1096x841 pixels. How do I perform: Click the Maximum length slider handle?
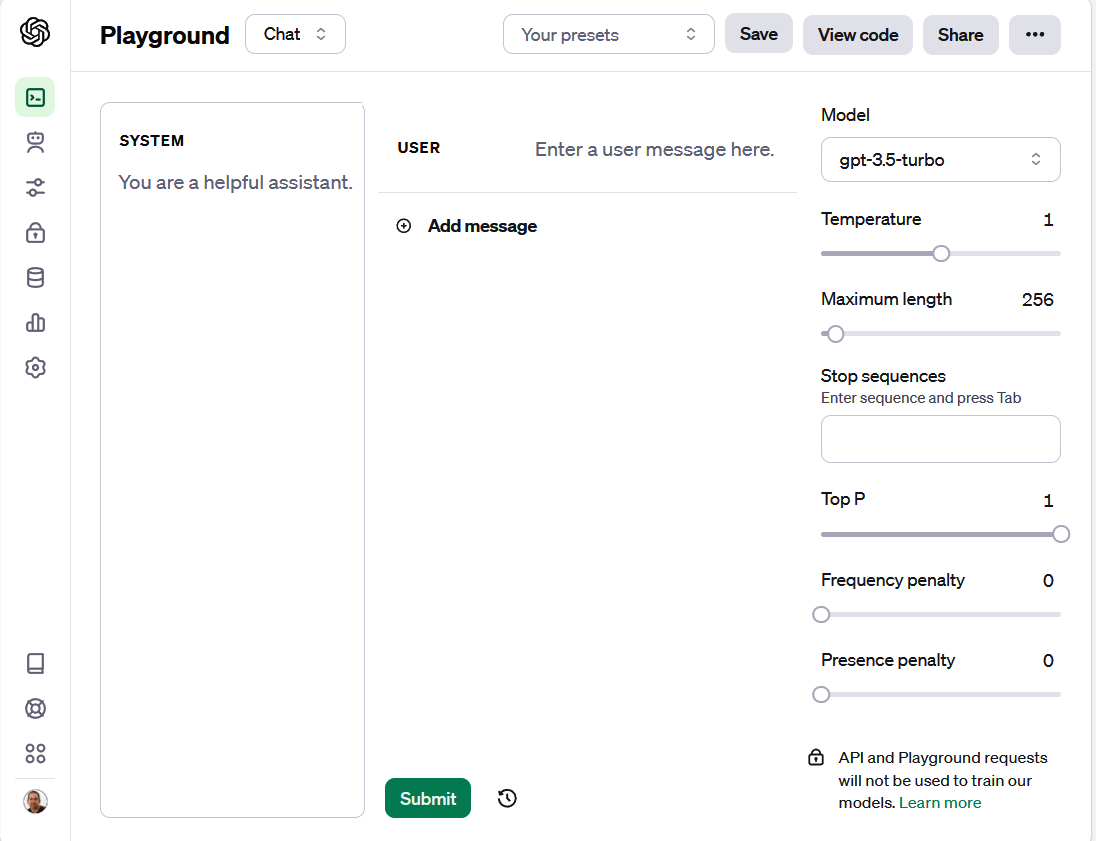tap(835, 334)
